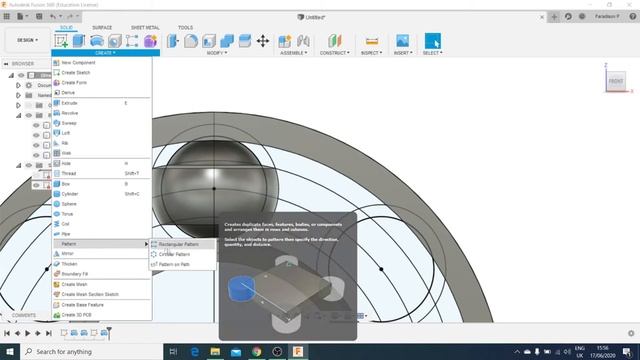Open the Data Panel grid icon

point(7,17)
